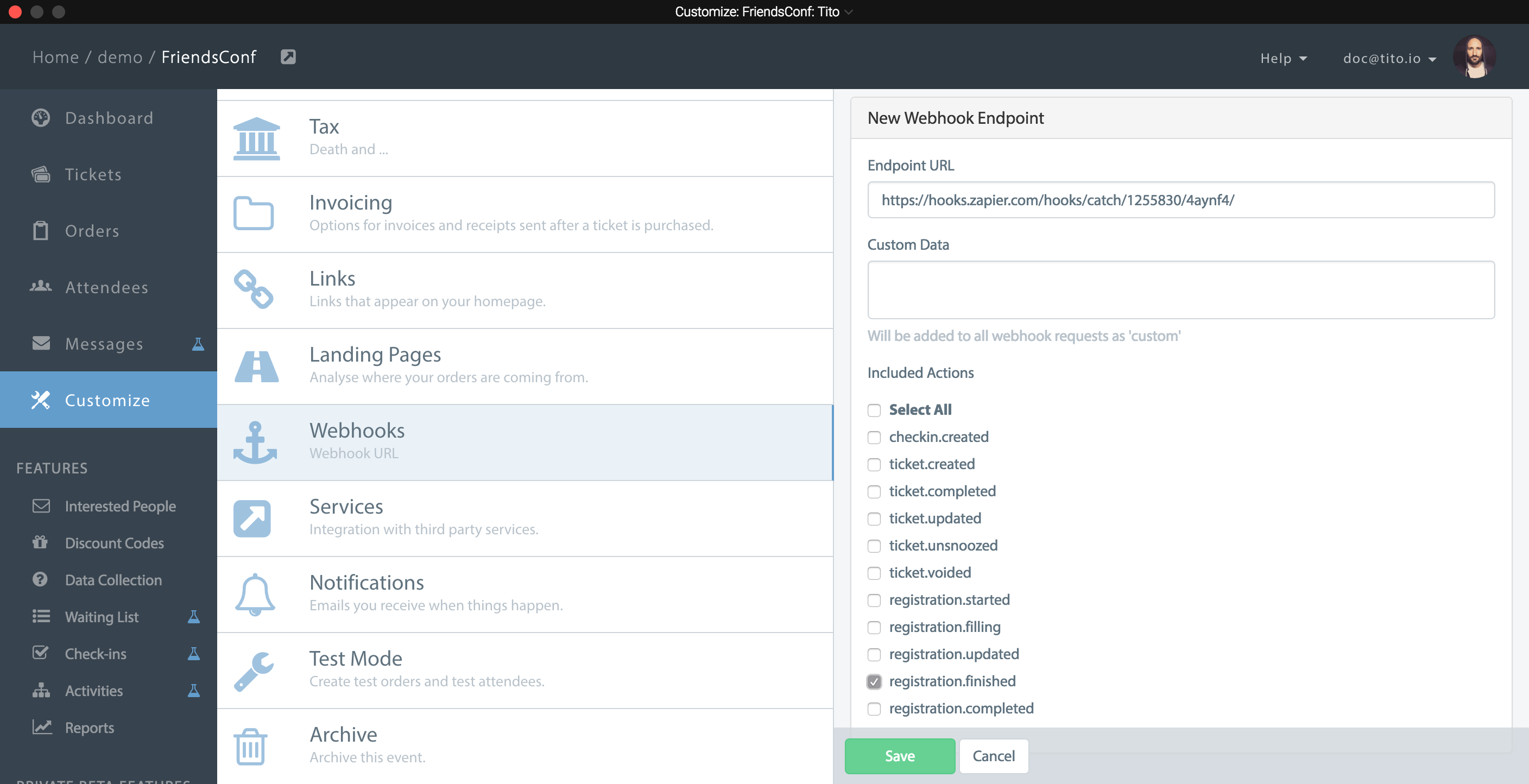Image resolution: width=1529 pixels, height=784 pixels.
Task: Click the Dashboard sidebar icon
Action: 40,117
